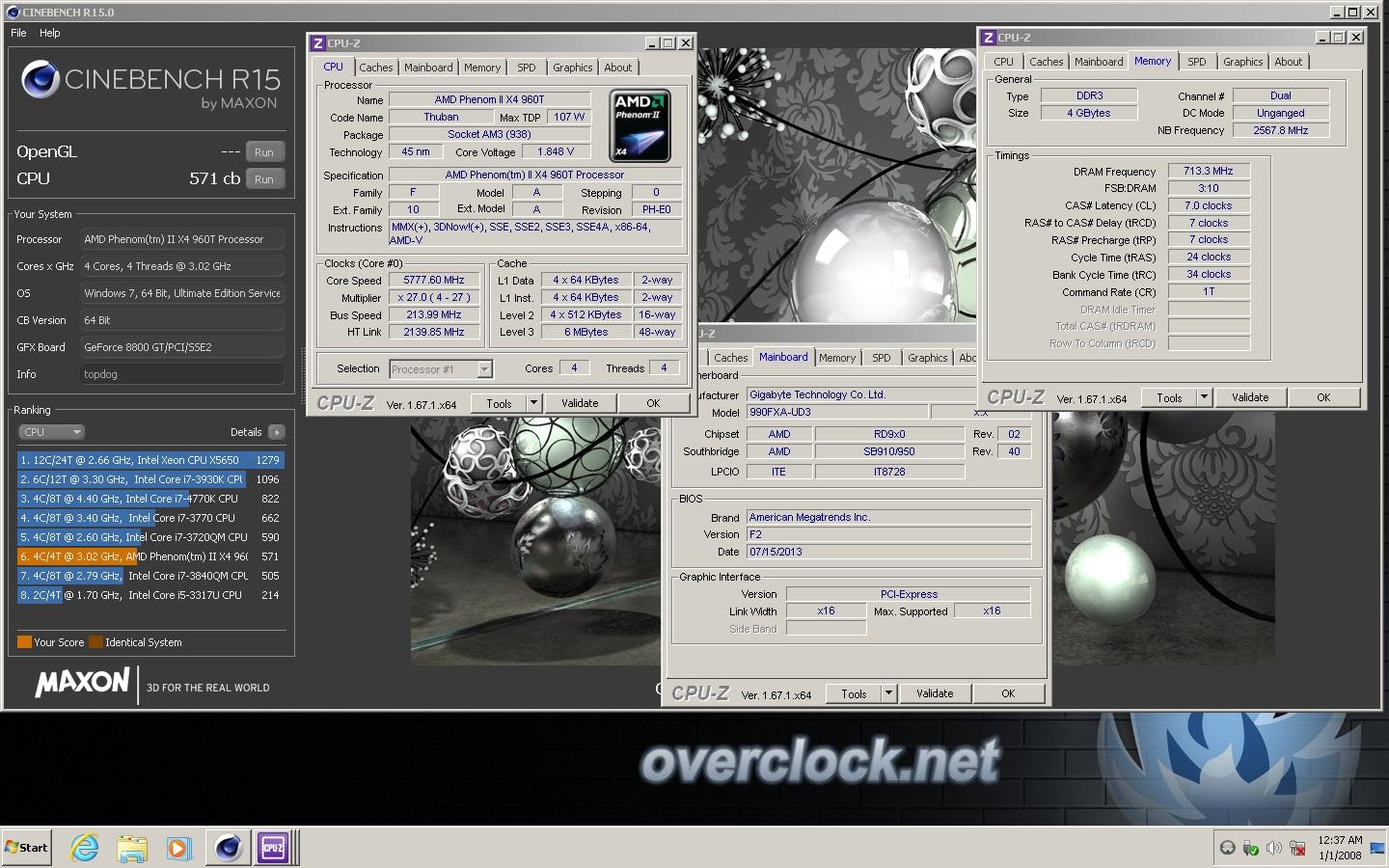Select ranking row 3 Core i7-4770K
The height and width of the screenshot is (868, 1389).
click(x=150, y=499)
